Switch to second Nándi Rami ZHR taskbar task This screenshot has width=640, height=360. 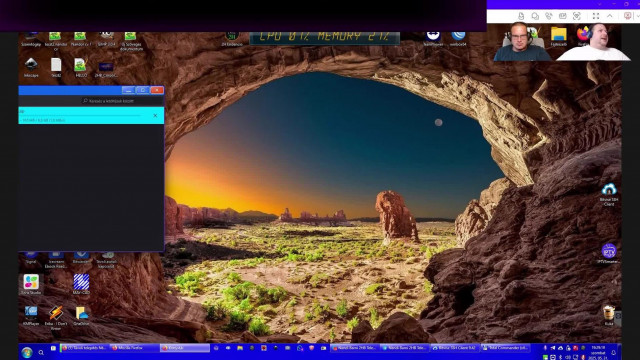pos(405,348)
